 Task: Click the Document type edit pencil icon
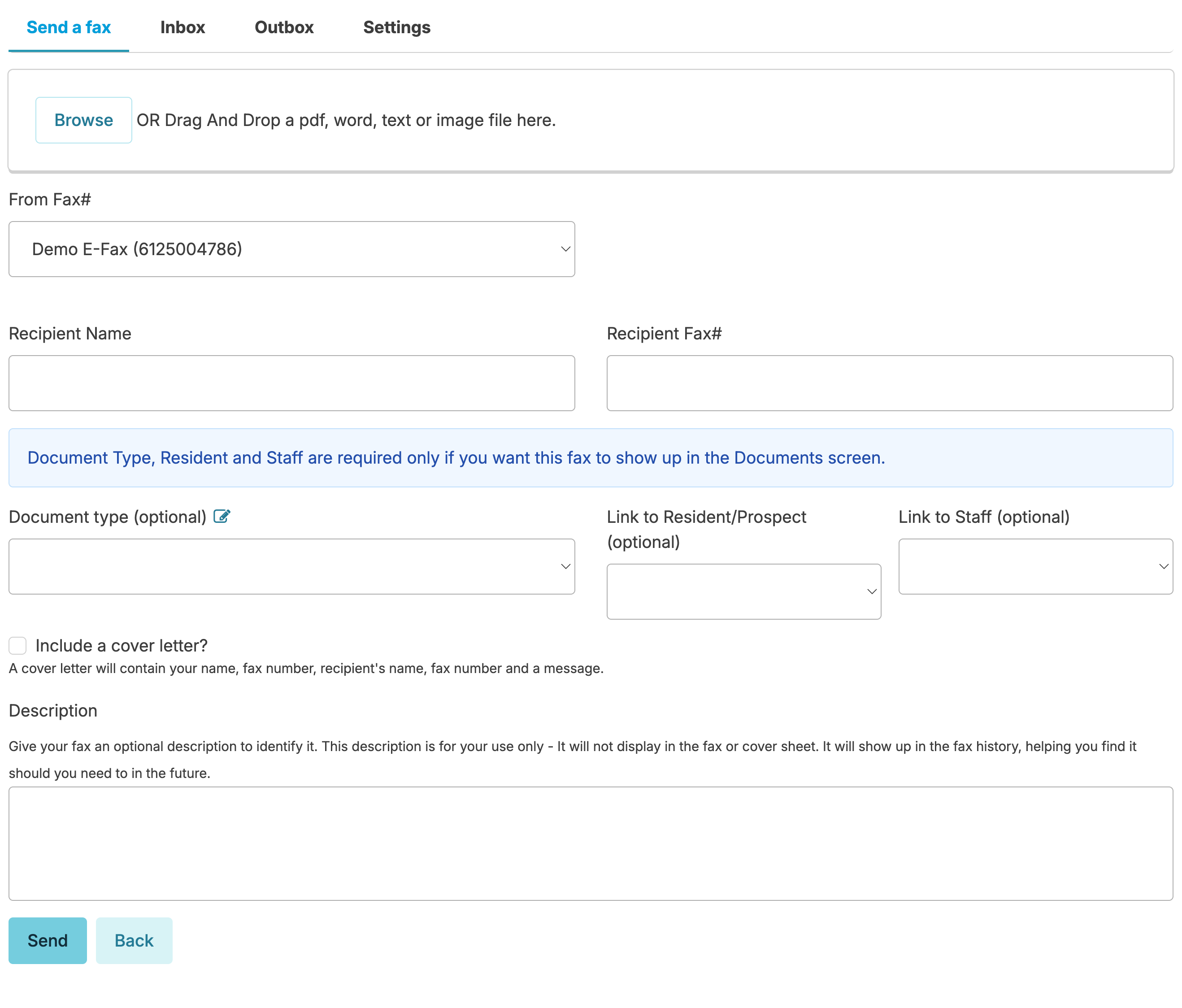[222, 516]
